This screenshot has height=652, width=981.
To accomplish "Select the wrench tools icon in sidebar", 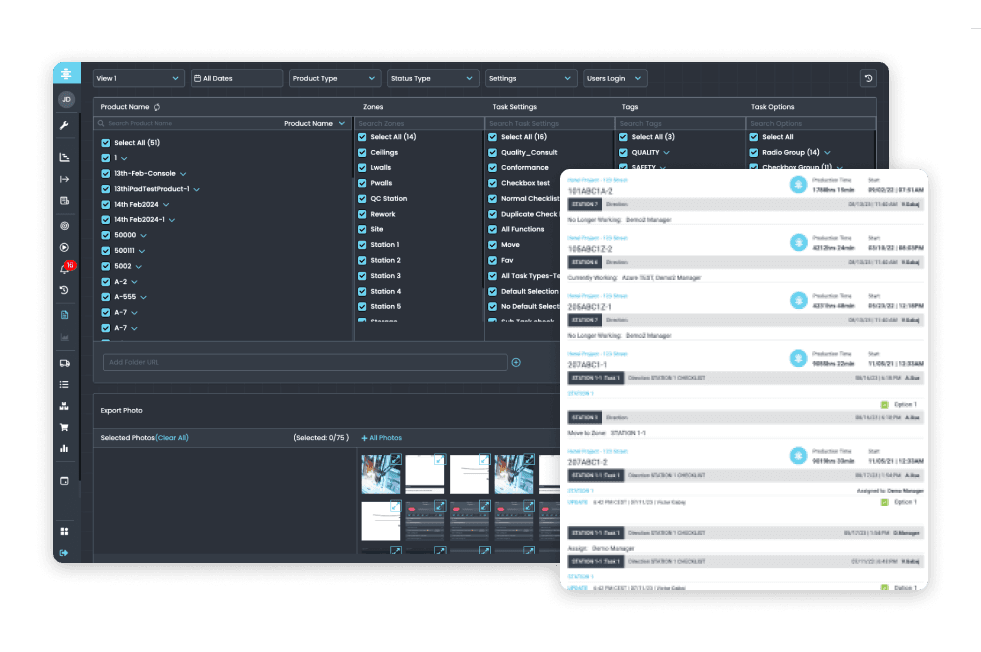I will pos(64,126).
